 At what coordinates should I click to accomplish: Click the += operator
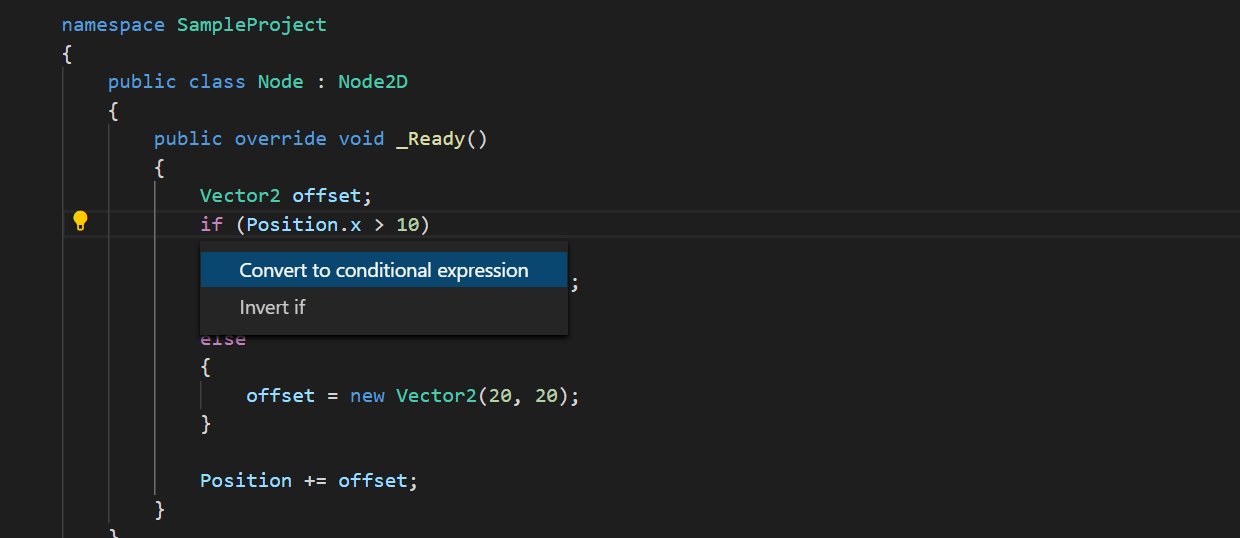click(315, 481)
